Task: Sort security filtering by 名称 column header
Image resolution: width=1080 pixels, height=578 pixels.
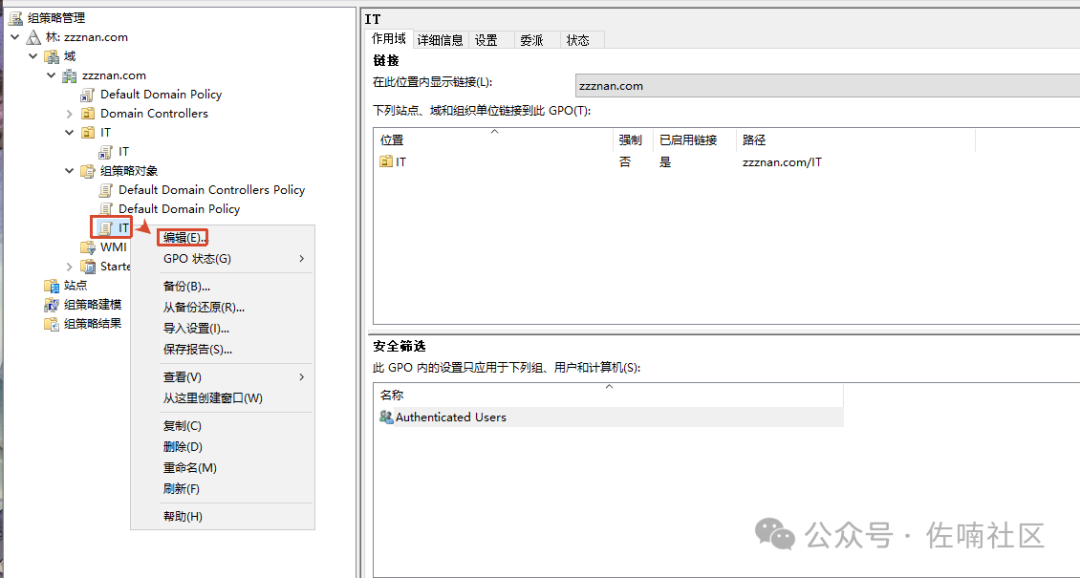Action: click(x=609, y=395)
